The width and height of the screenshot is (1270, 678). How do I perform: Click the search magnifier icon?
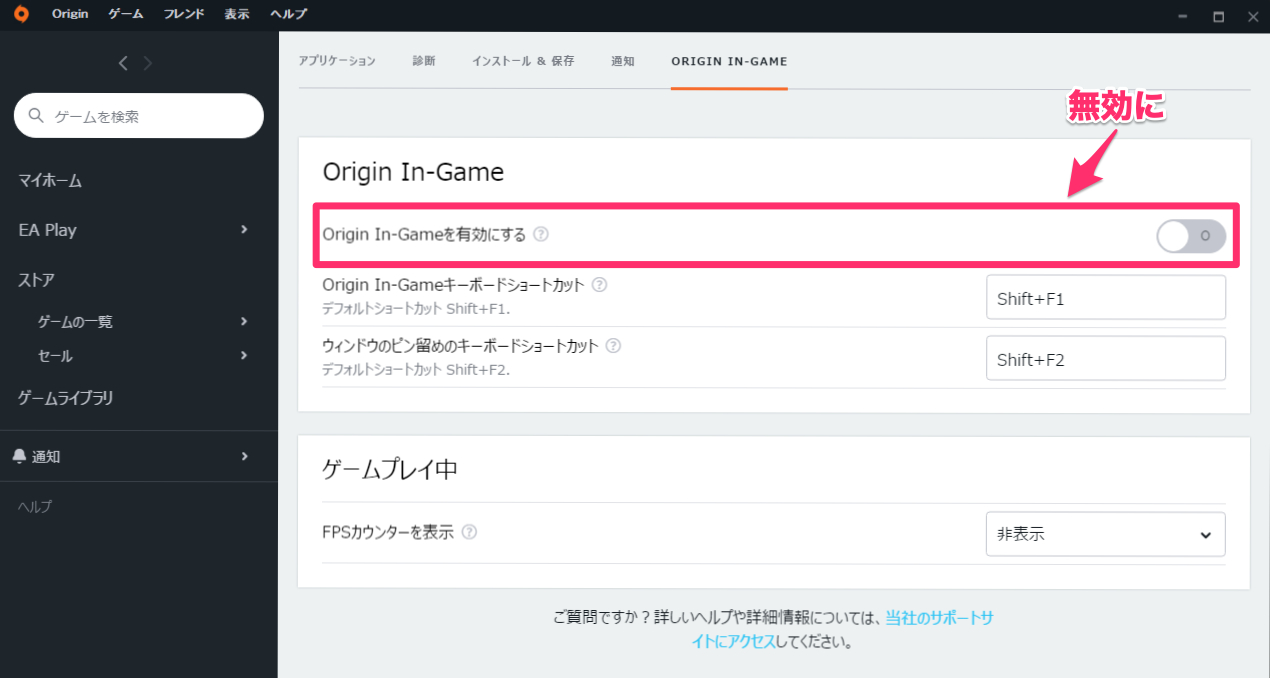click(37, 116)
